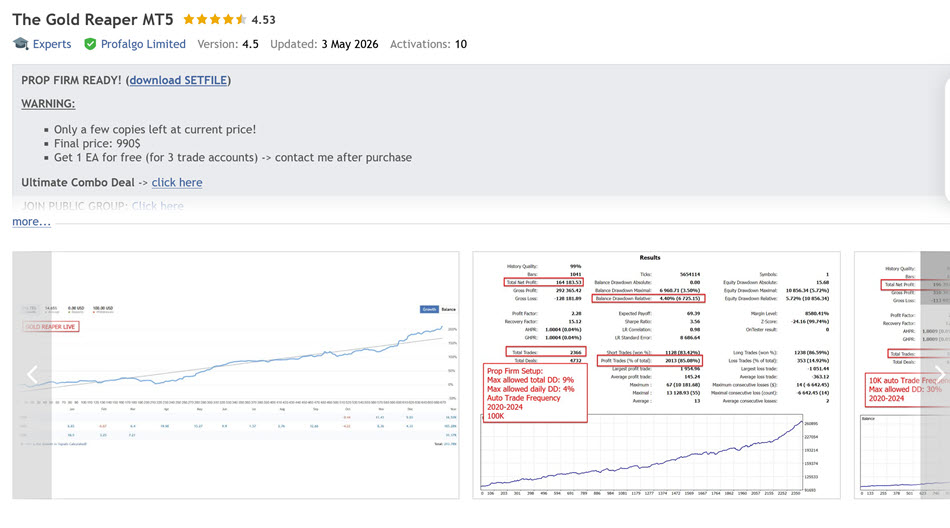Open the Gold Reaper Live growth chart thumbnail
The width and height of the screenshot is (950, 528).
(x=236, y=375)
